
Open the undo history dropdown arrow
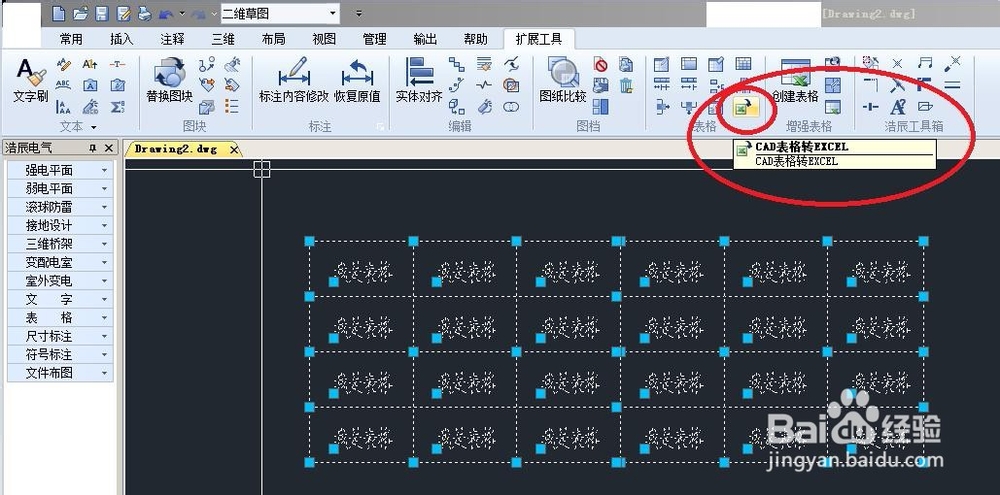(182, 13)
